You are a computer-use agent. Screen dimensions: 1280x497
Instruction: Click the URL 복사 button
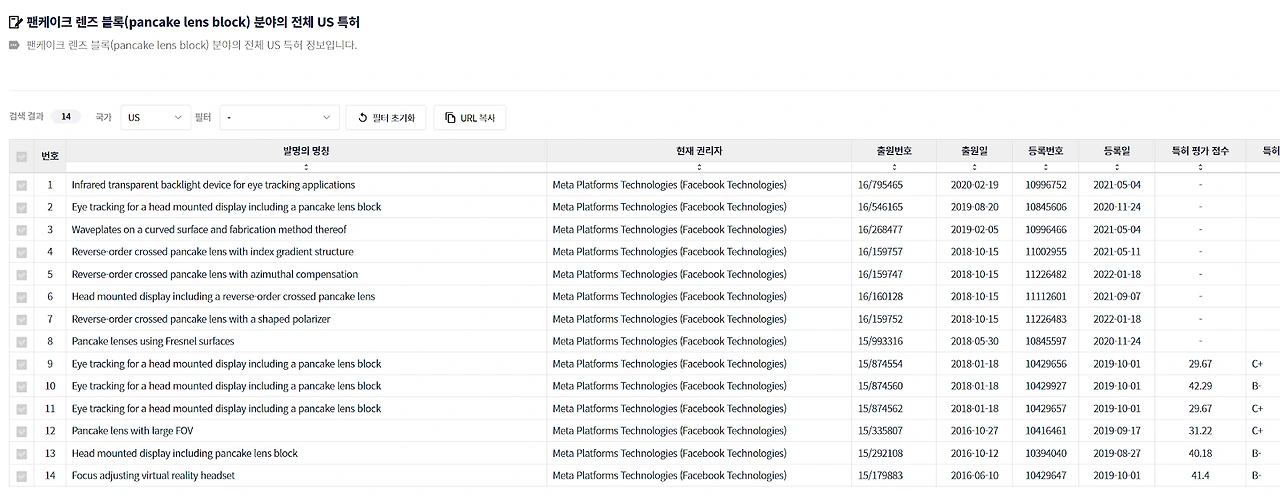(x=469, y=118)
